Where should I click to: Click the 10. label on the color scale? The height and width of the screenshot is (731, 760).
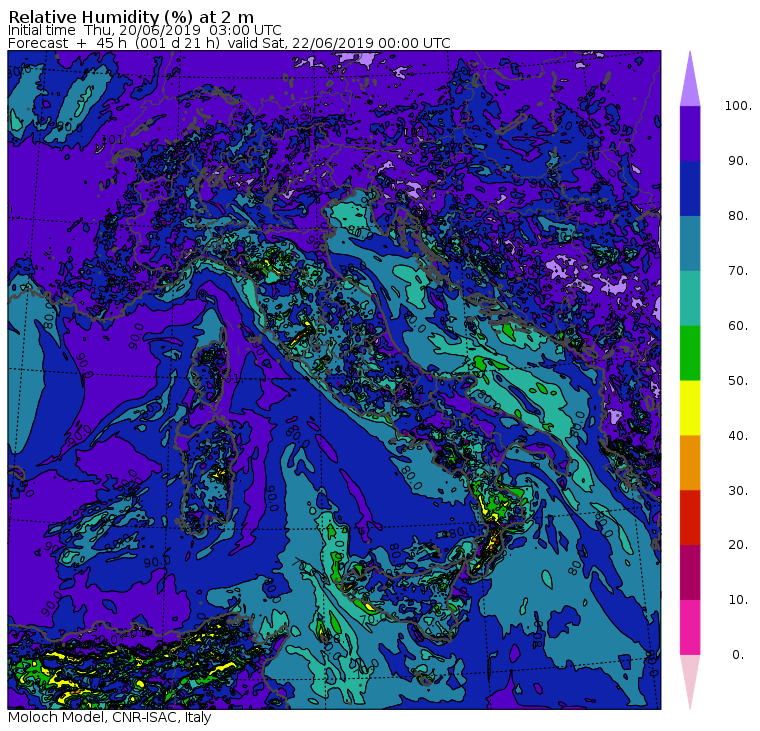click(x=738, y=600)
